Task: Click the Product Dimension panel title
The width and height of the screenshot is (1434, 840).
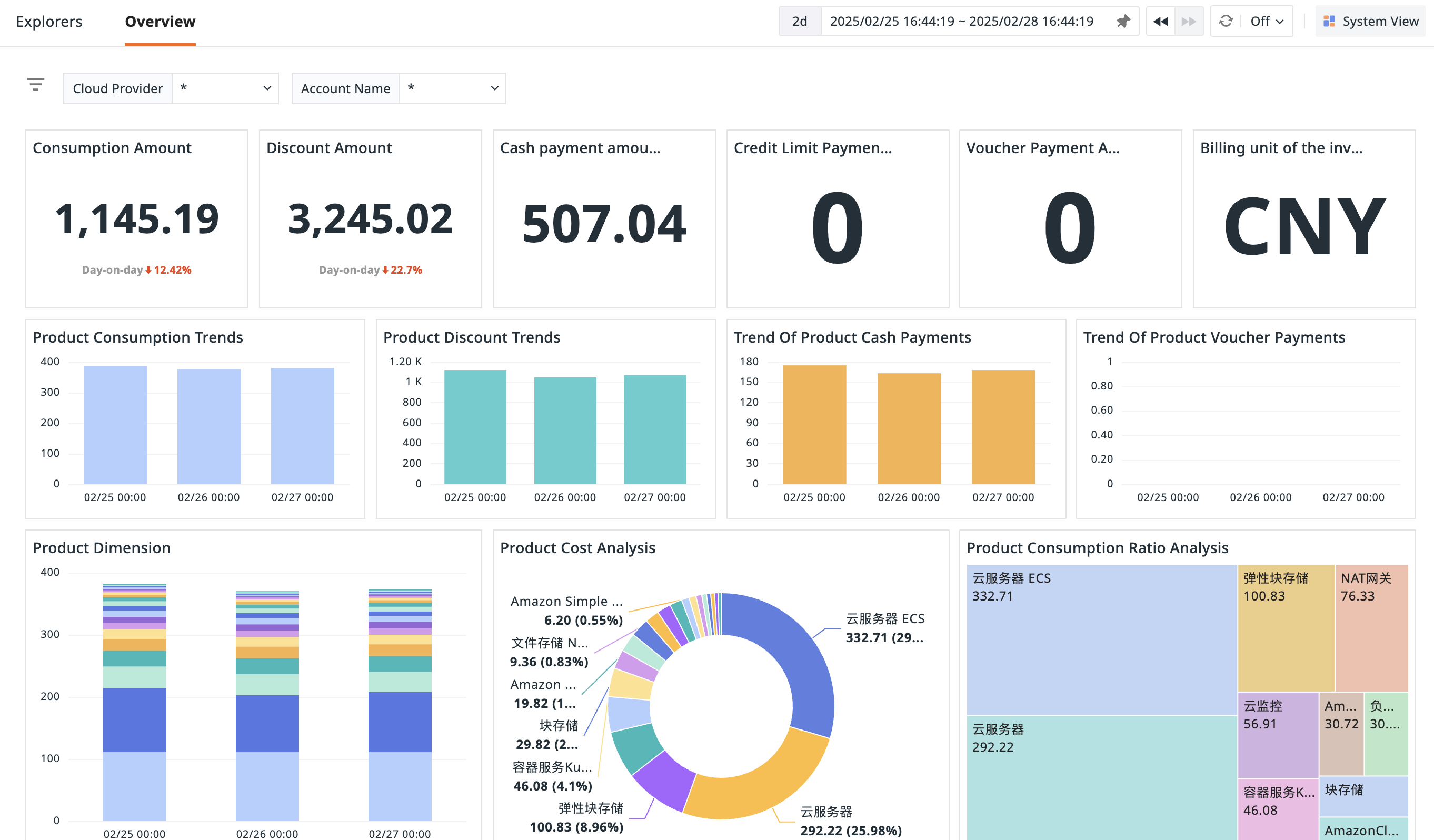Action: (101, 548)
